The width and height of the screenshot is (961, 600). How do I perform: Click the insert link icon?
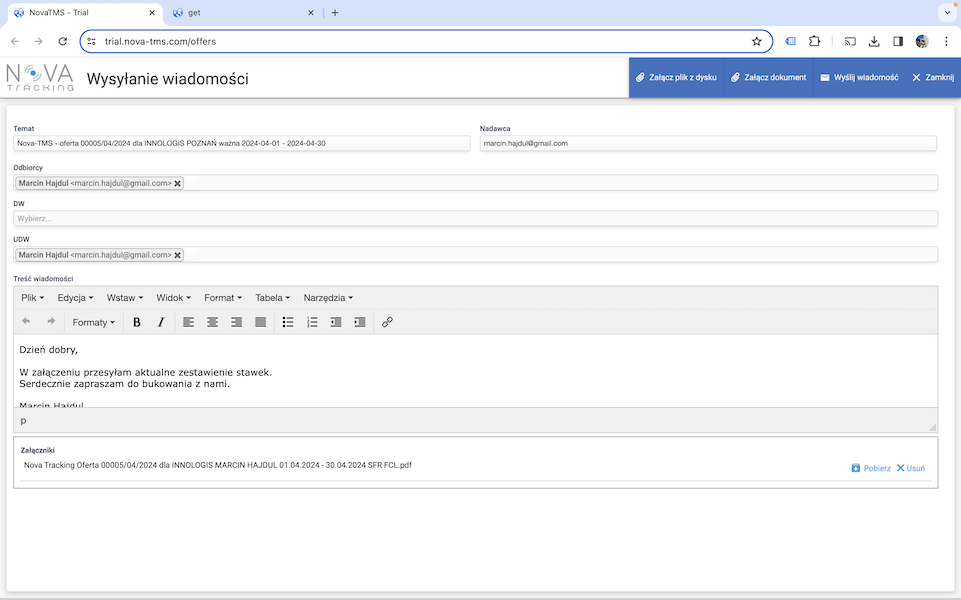pyautogui.click(x=387, y=322)
